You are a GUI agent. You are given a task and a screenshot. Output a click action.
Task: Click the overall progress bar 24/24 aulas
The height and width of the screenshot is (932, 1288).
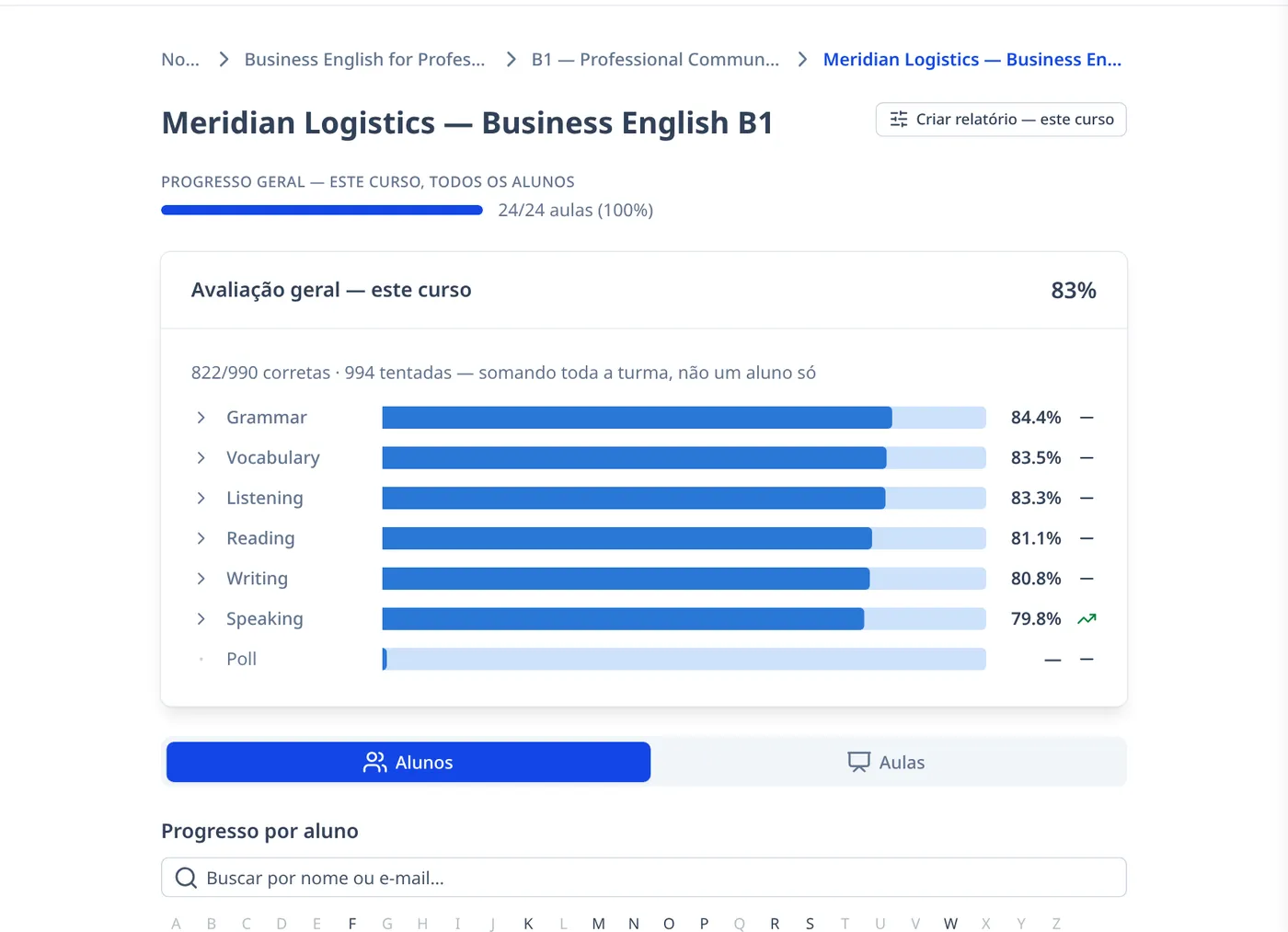click(322, 210)
